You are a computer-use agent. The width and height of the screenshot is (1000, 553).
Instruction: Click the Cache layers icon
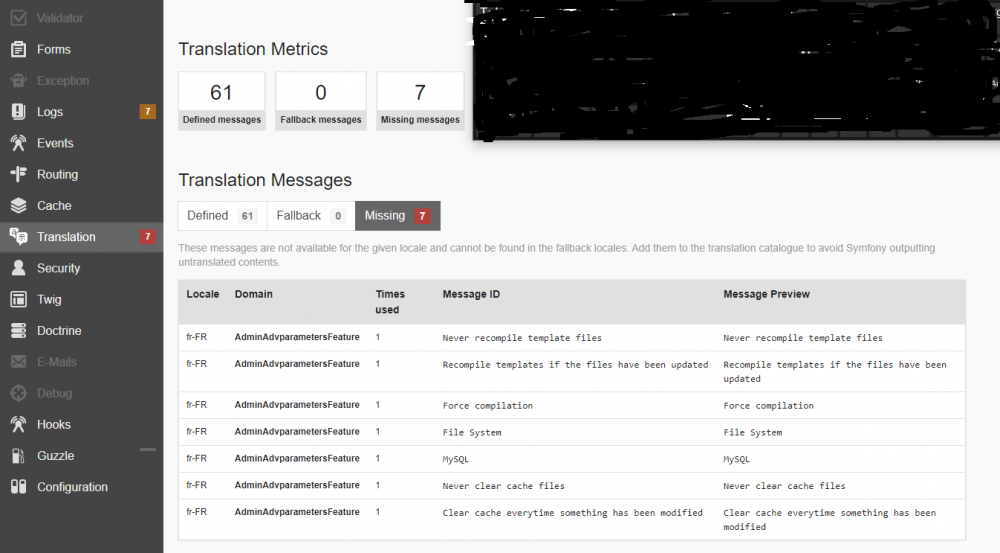tap(18, 205)
